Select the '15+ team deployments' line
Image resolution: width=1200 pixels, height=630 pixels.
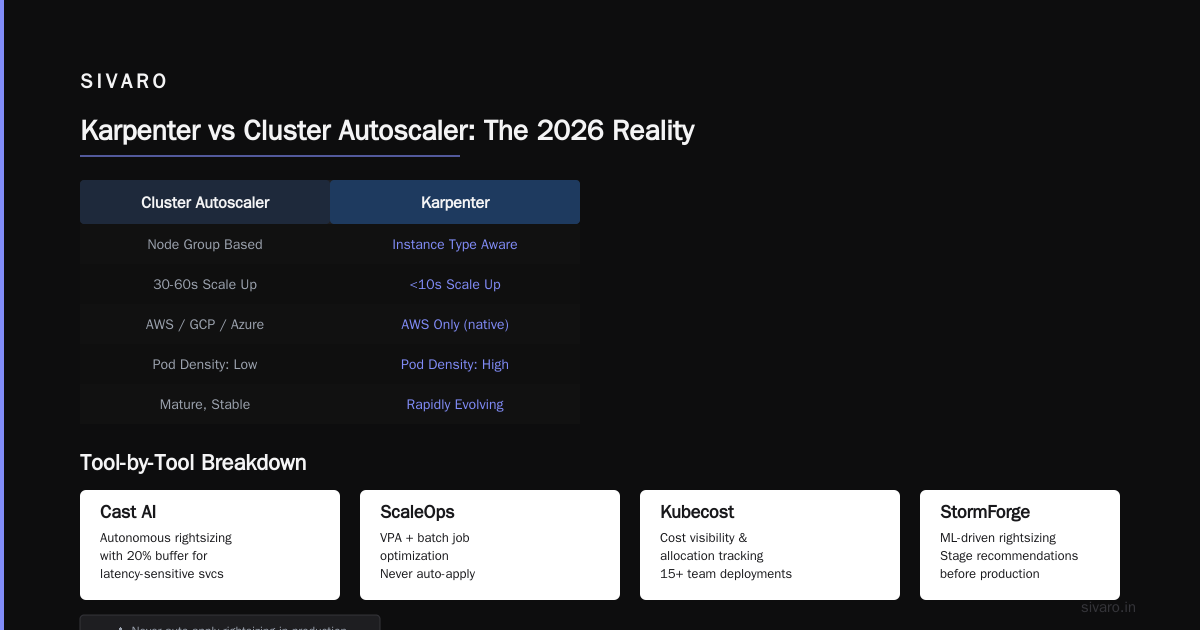click(x=726, y=574)
